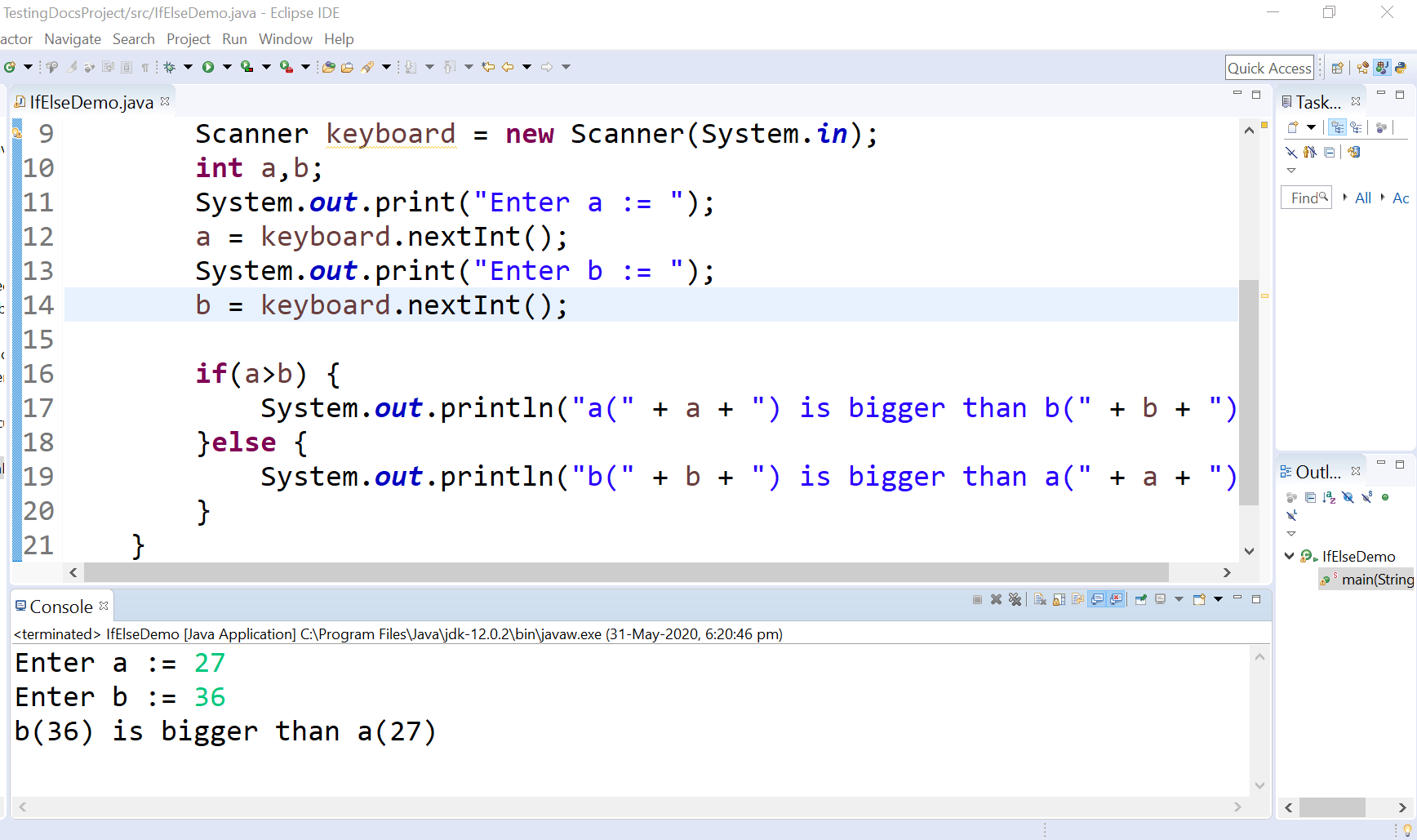Collapse the IfElseDemo node in Outline
Image resolution: width=1417 pixels, height=840 pixels.
pos(1289,556)
